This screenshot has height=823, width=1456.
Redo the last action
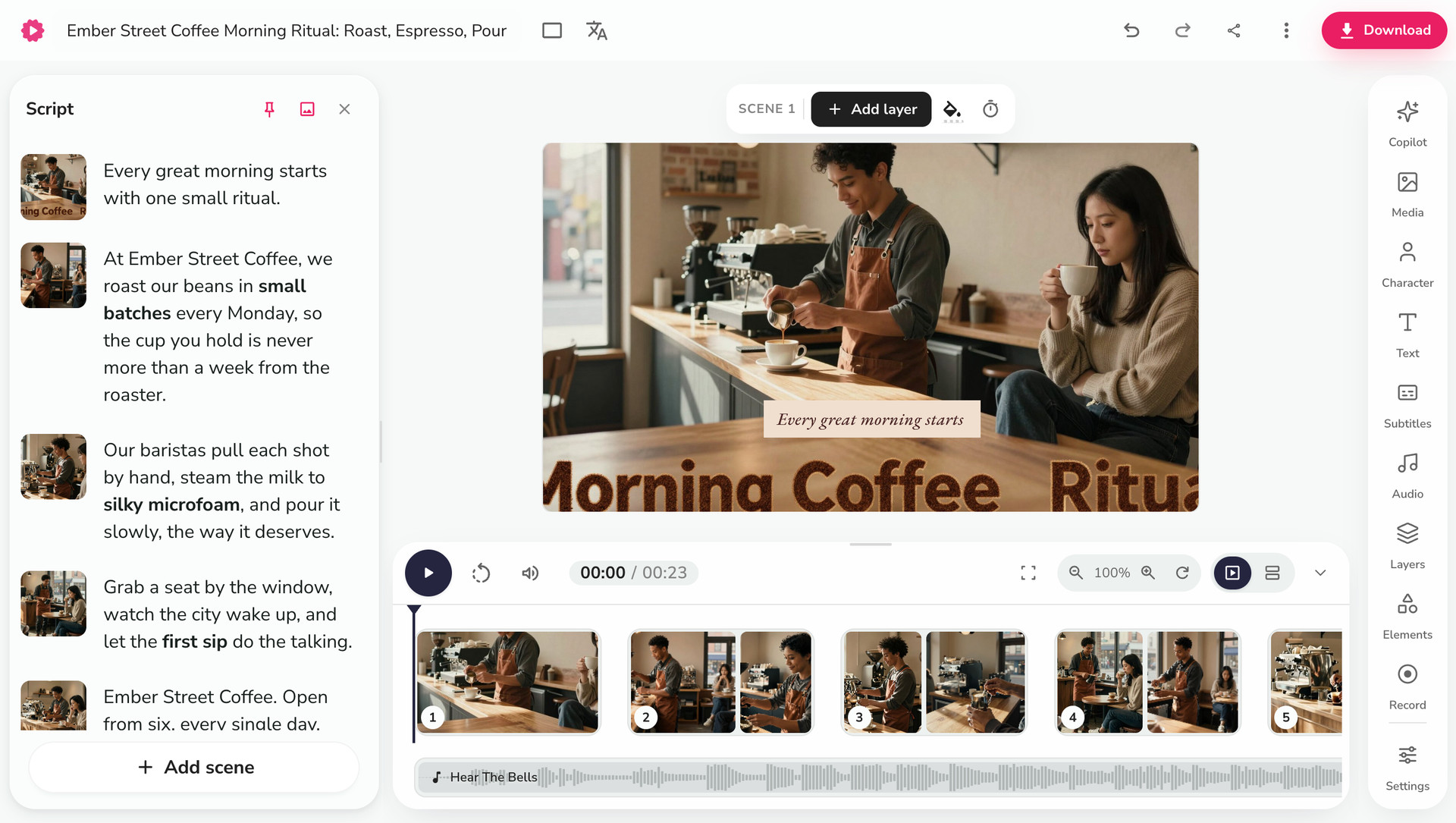click(1182, 30)
